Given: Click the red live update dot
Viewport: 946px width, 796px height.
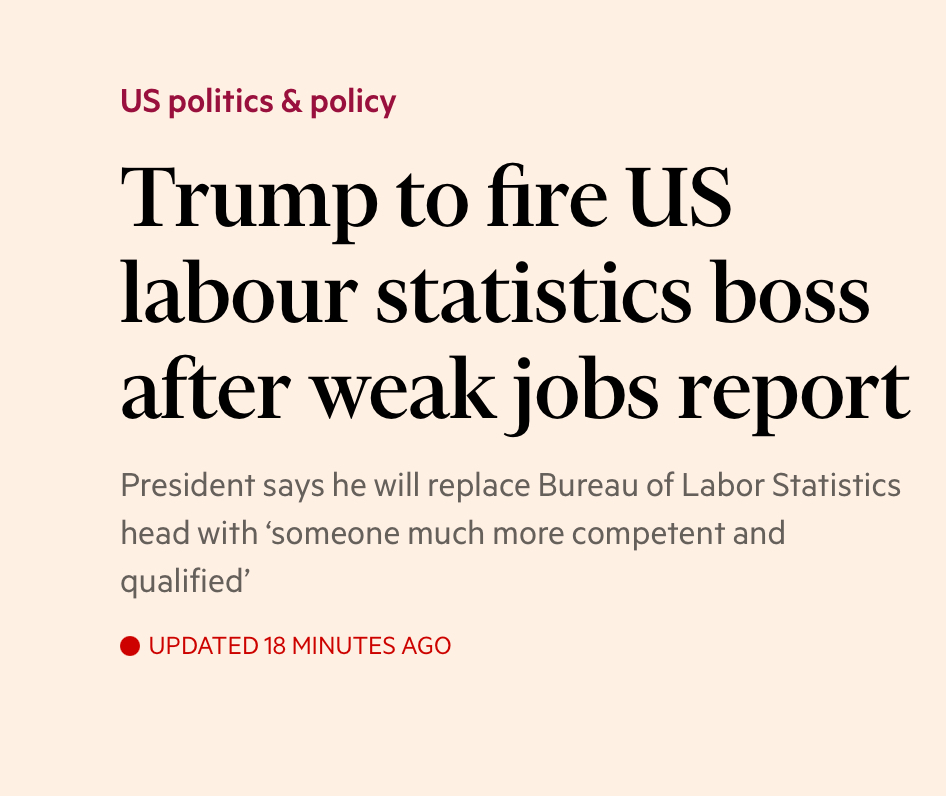Looking at the screenshot, I should (x=129, y=646).
